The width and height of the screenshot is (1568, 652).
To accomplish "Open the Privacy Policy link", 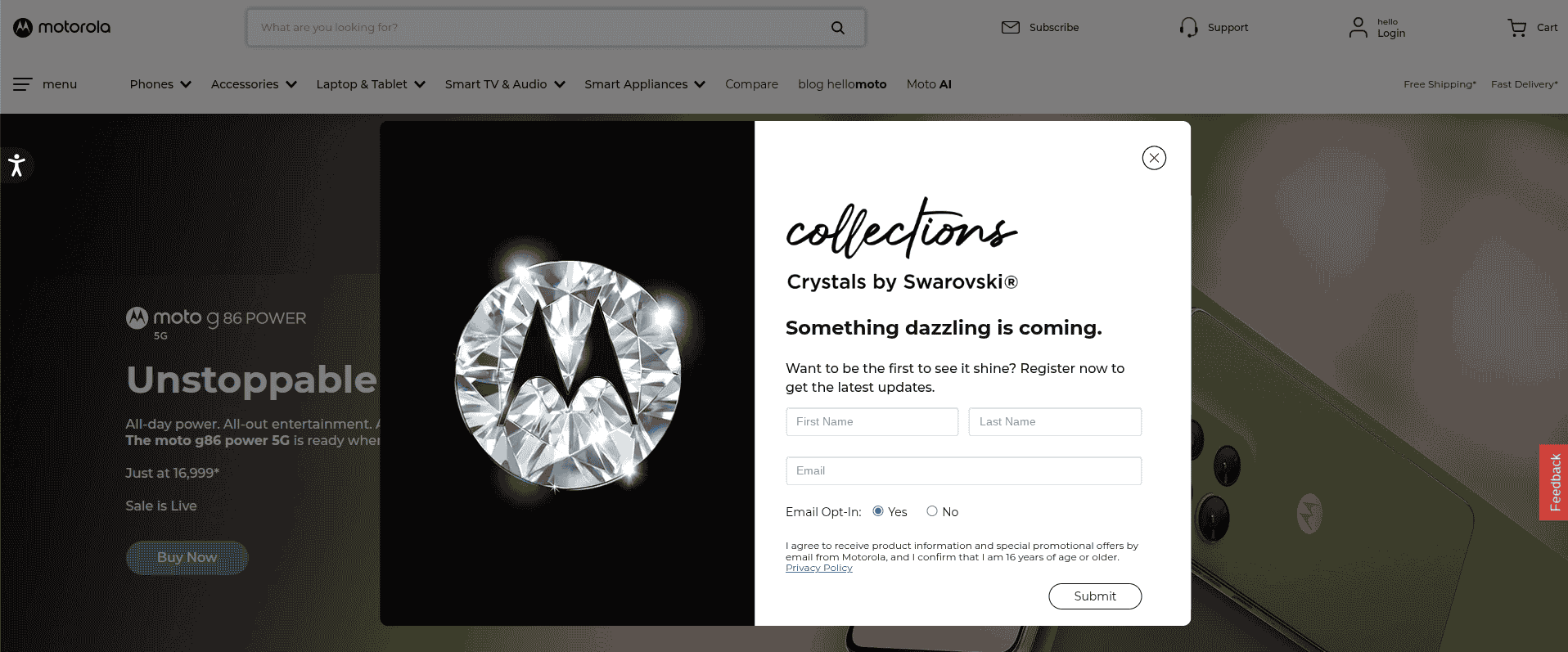I will click(x=819, y=569).
